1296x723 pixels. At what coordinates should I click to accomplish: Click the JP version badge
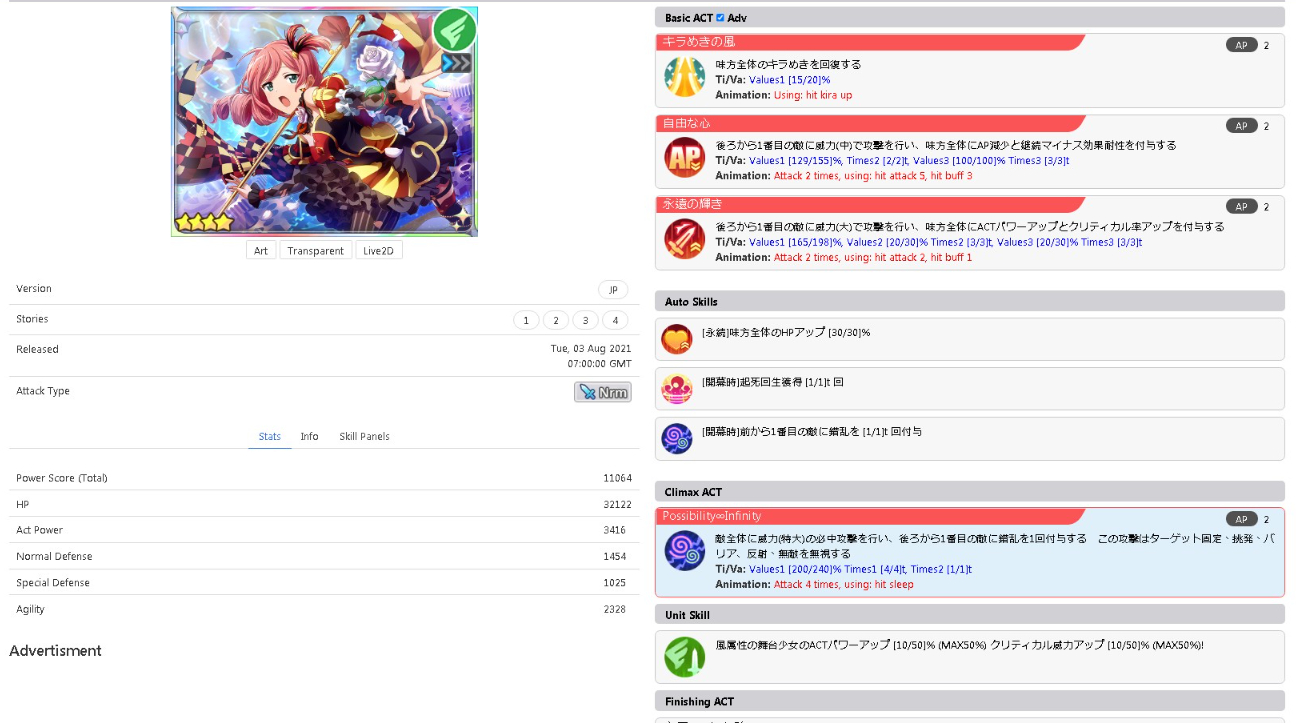(613, 290)
